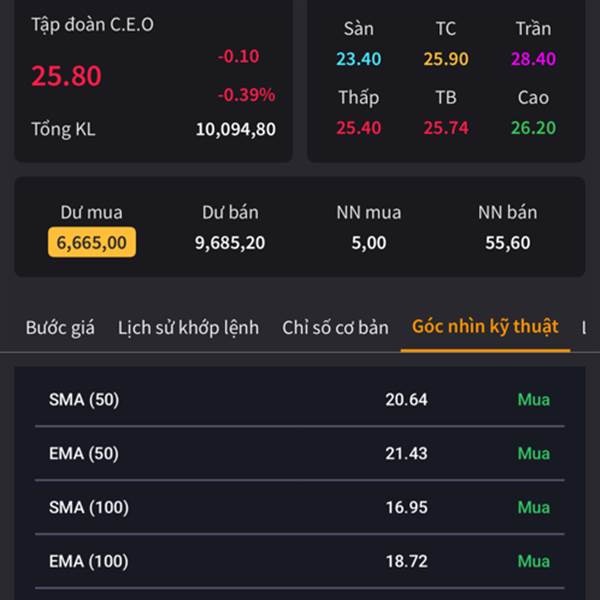Switch to the Bước giá tab
Image resolution: width=600 pixels, height=600 pixels.
[x=60, y=328]
